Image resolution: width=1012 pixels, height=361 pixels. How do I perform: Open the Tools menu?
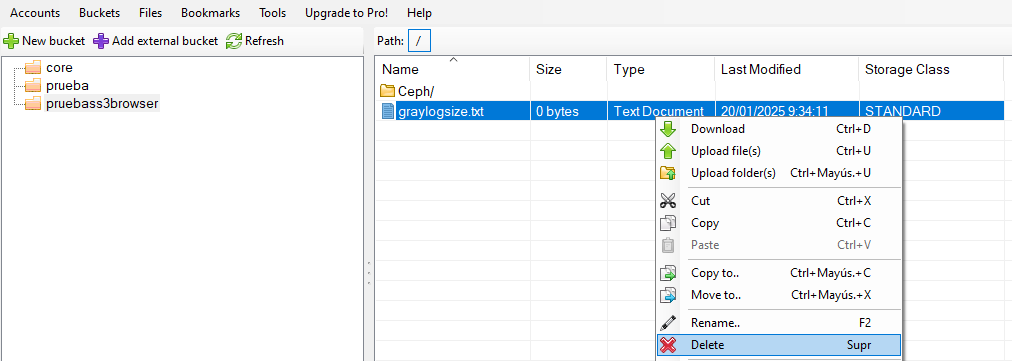click(272, 13)
